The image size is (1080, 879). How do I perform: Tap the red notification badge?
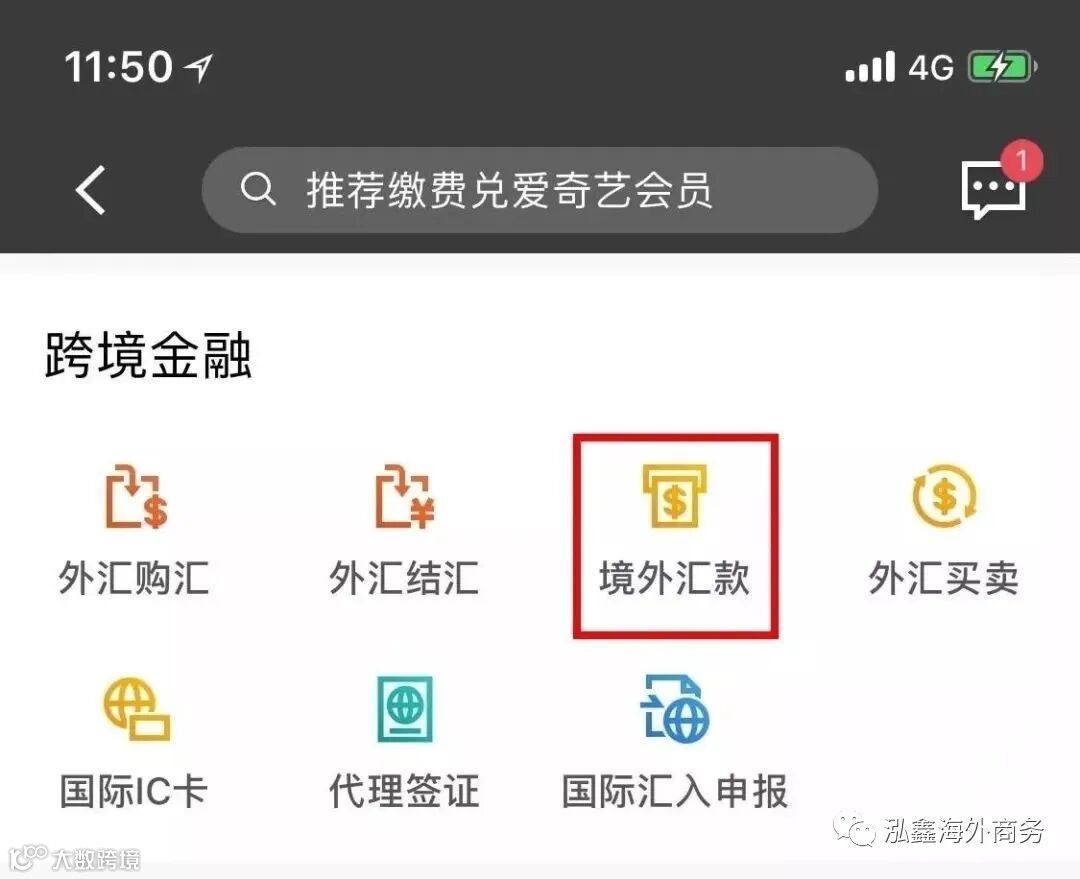(x=1021, y=161)
